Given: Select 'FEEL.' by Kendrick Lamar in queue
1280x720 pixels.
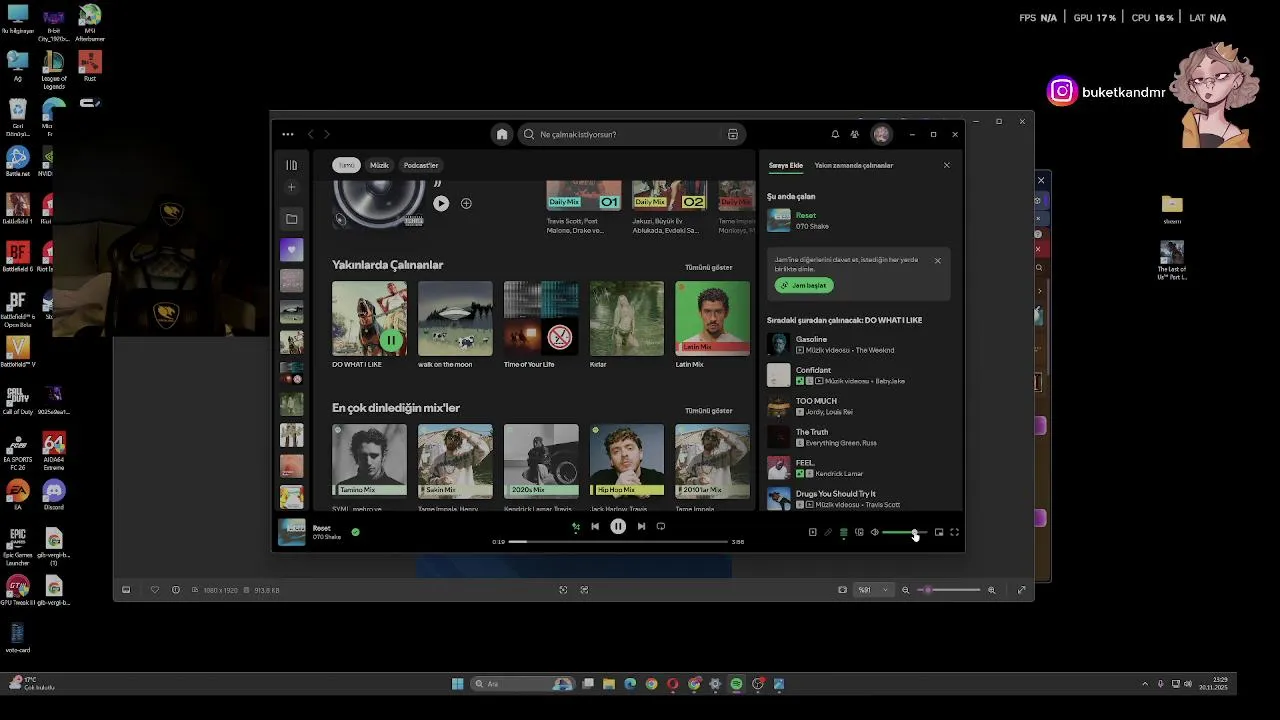Looking at the screenshot, I should (858, 468).
